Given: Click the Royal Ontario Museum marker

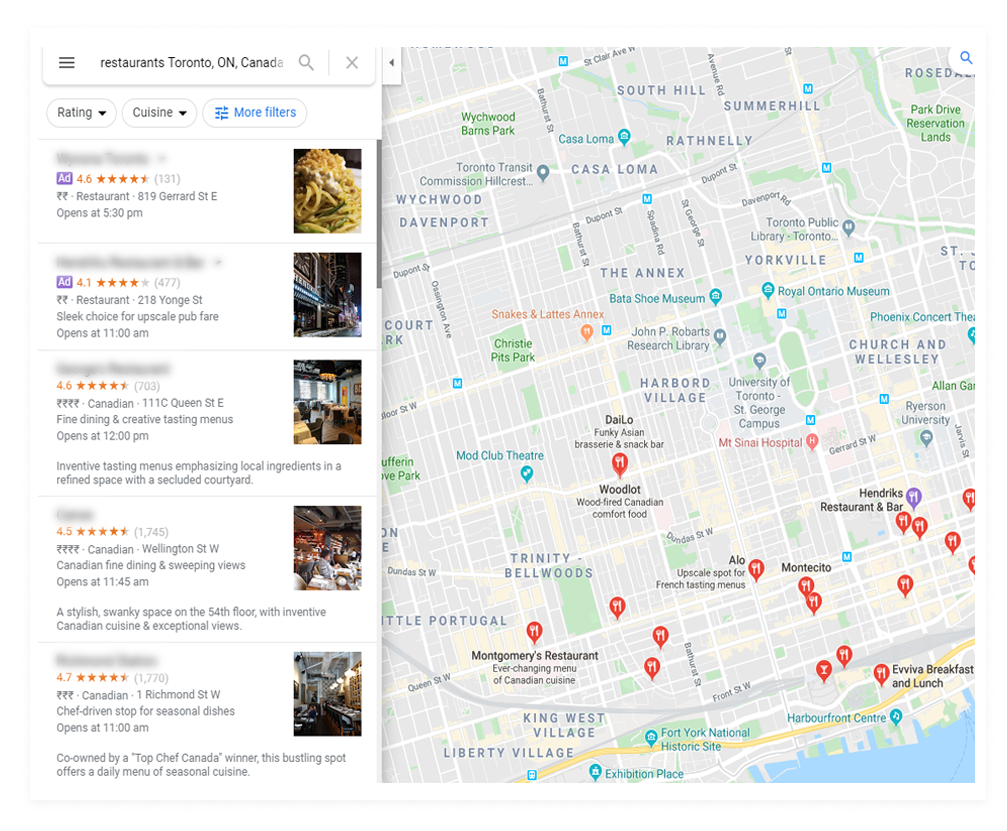Looking at the screenshot, I should (767, 290).
